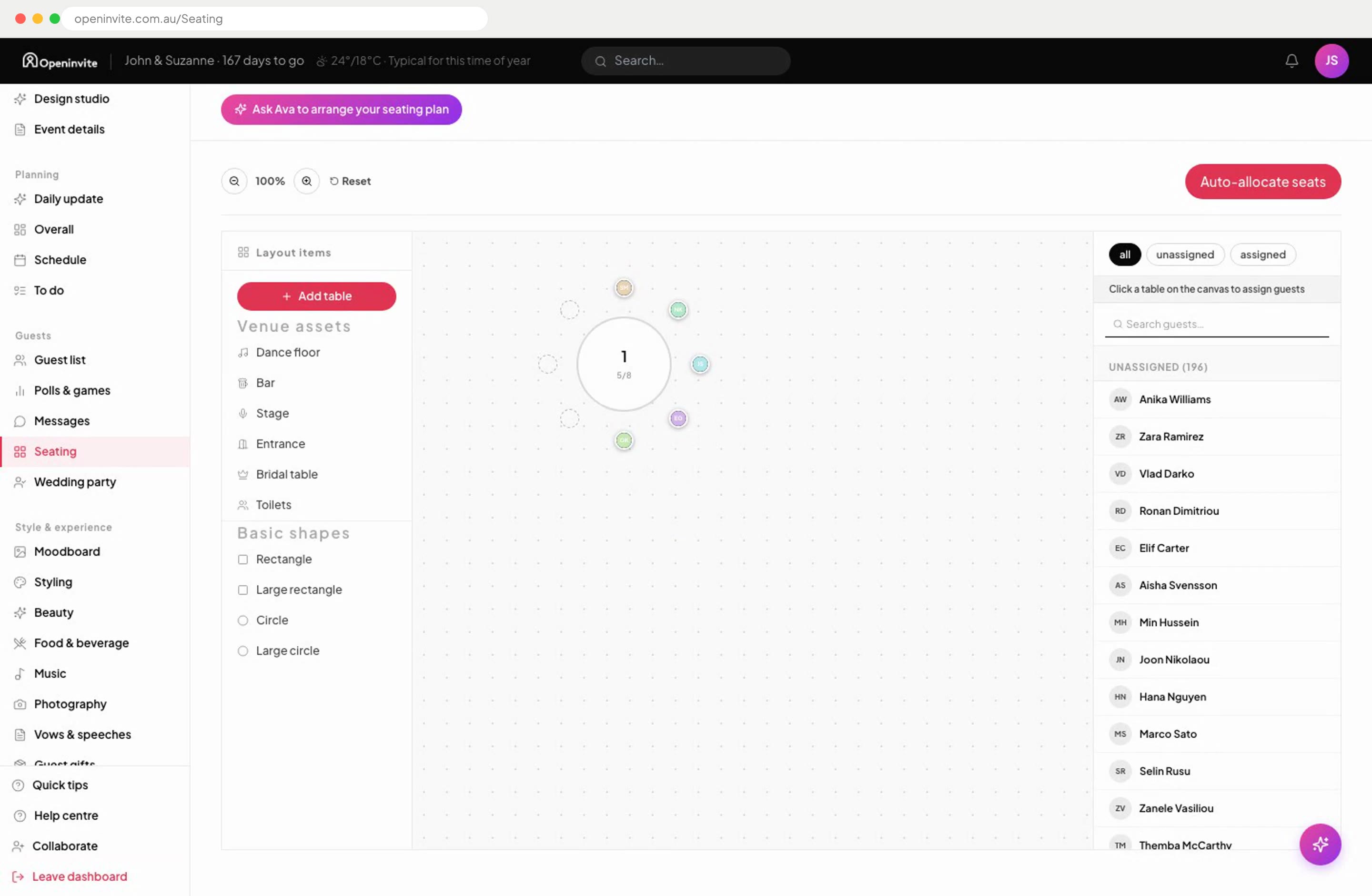1372x896 pixels.
Task: Open the notifications bell
Action: [x=1291, y=61]
